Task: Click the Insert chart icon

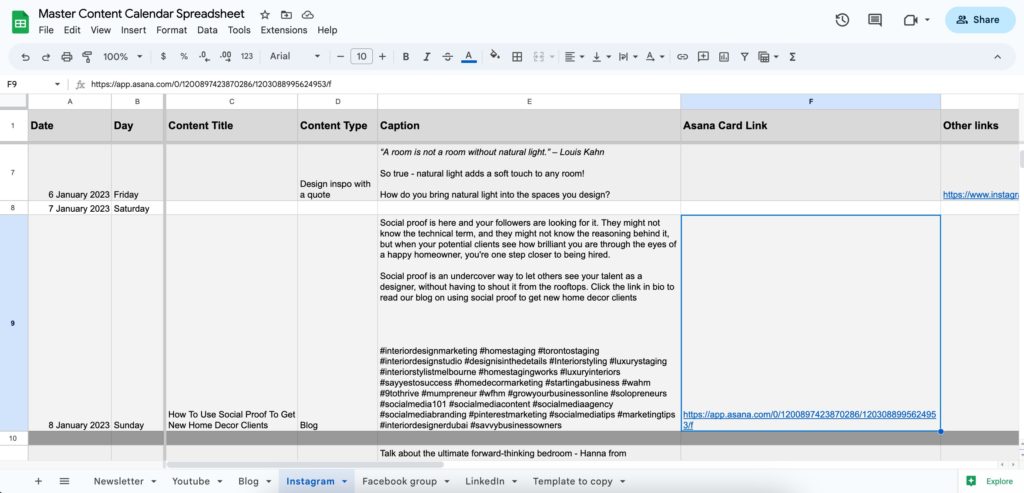Action: point(724,57)
